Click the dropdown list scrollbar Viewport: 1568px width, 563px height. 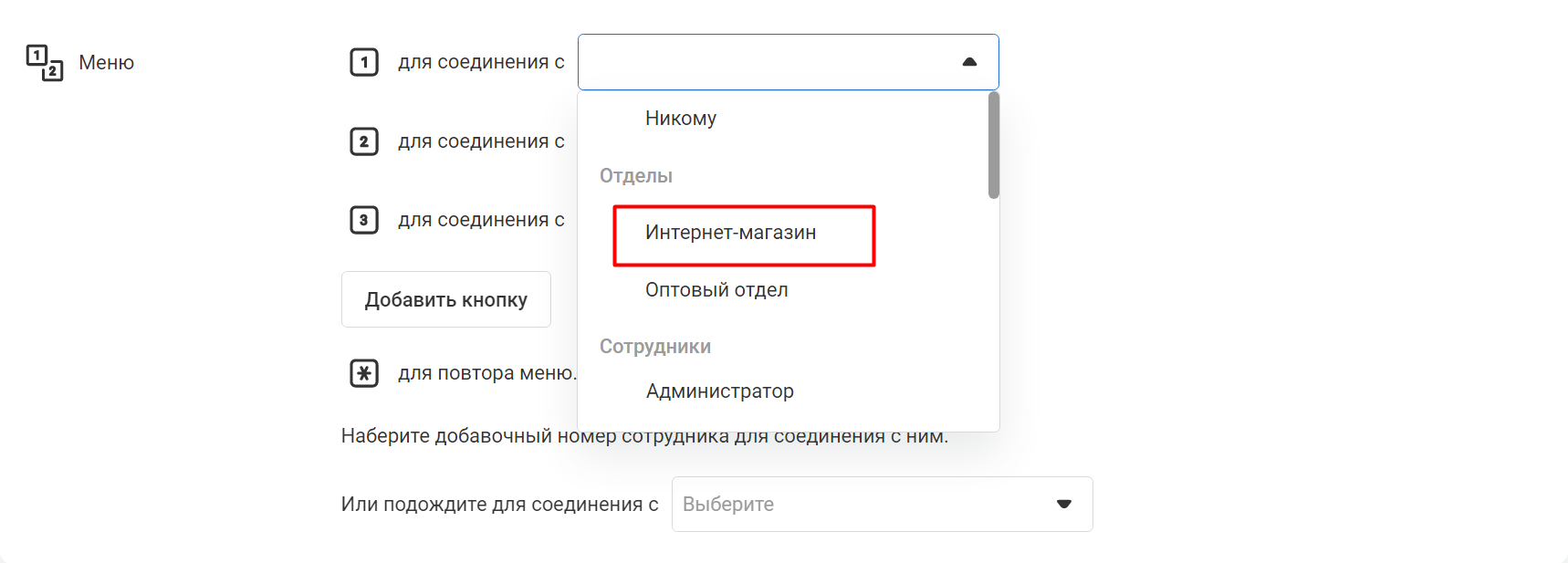click(993, 146)
